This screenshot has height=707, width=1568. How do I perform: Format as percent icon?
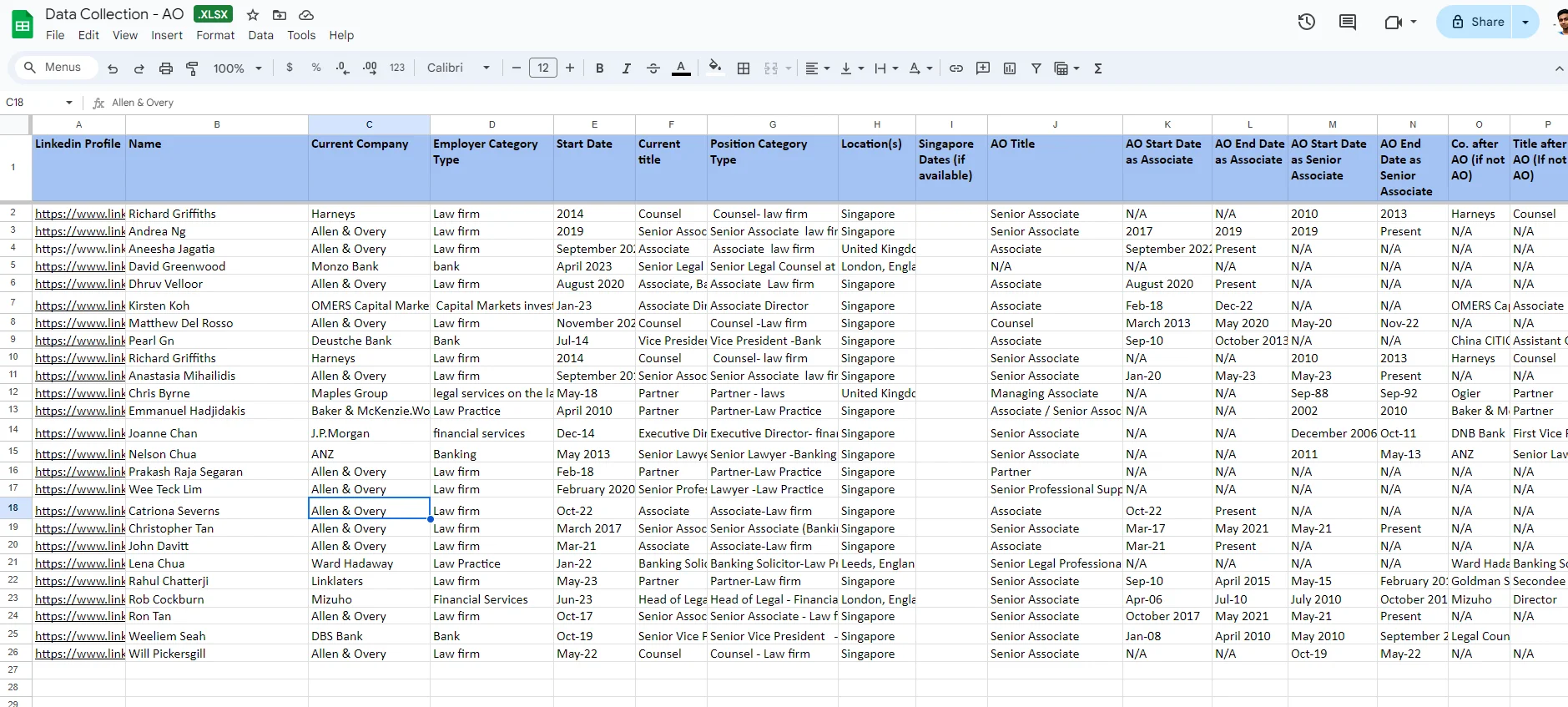coord(316,68)
